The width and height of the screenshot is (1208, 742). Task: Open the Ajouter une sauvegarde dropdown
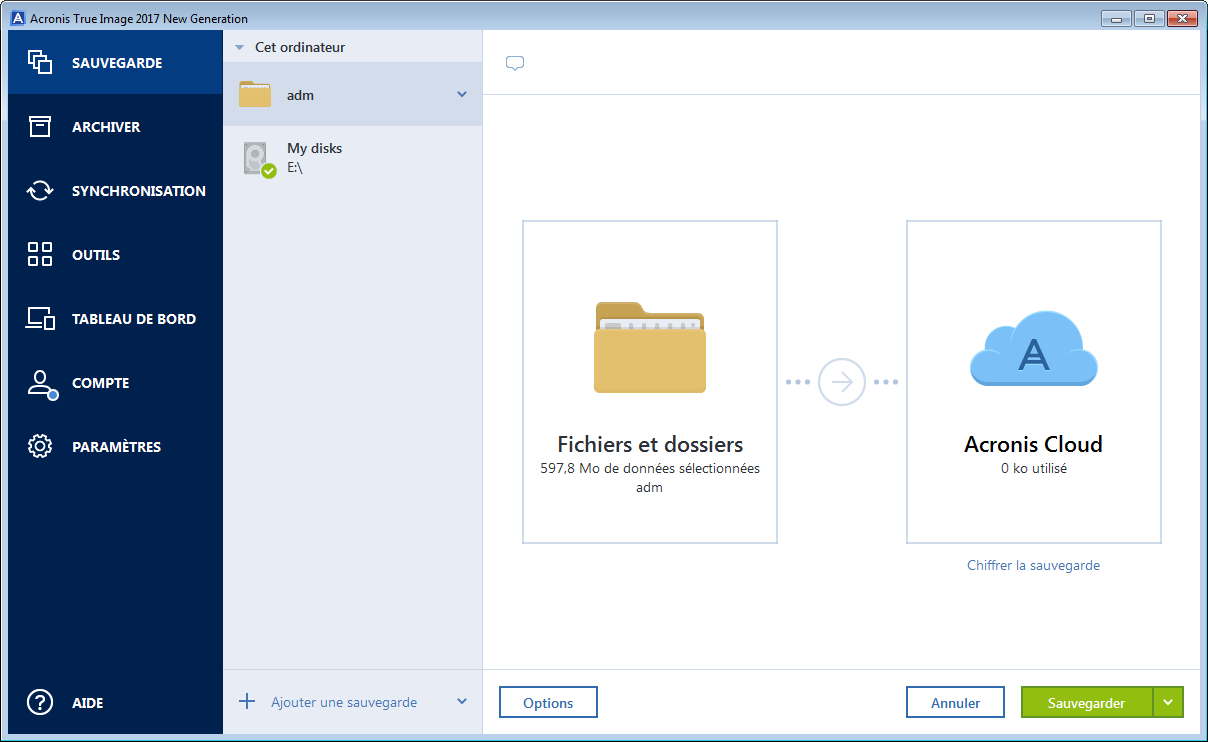click(462, 702)
